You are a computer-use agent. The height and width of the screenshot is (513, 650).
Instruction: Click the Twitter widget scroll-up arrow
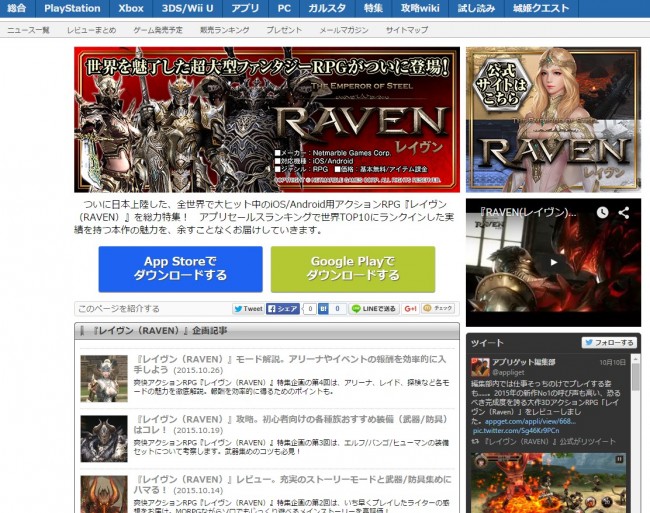click(635, 359)
